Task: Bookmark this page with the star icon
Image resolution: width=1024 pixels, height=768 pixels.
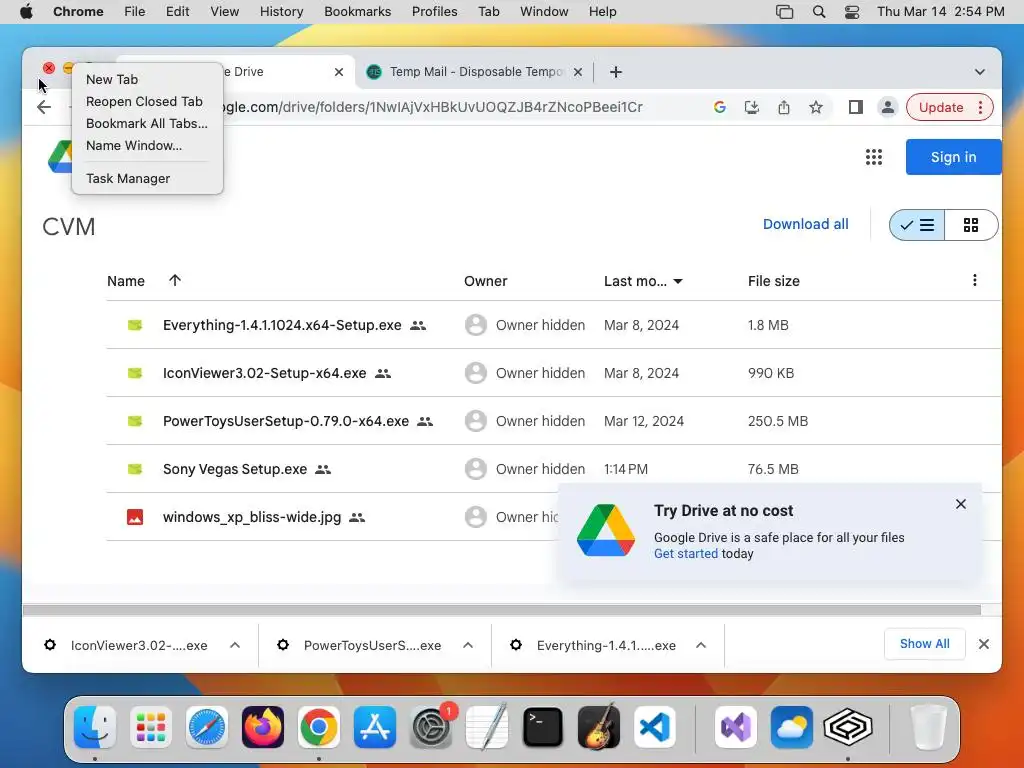Action: (x=816, y=107)
